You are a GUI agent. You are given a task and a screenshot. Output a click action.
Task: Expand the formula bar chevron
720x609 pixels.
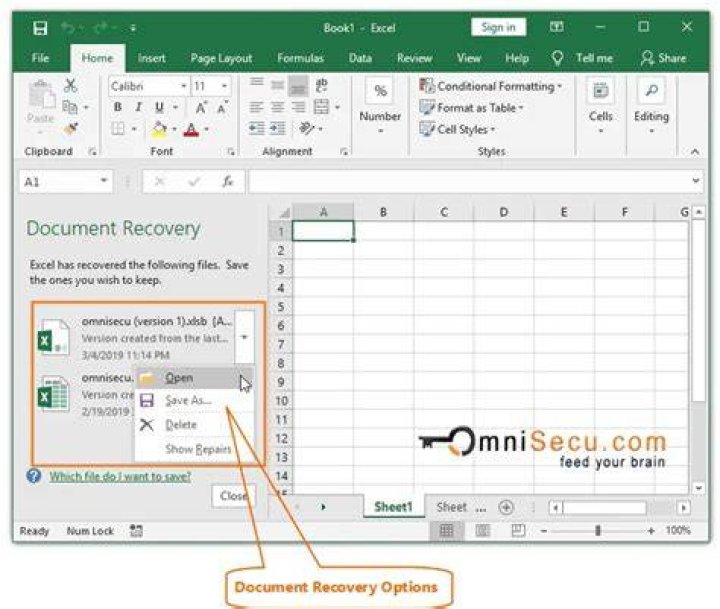(x=696, y=181)
